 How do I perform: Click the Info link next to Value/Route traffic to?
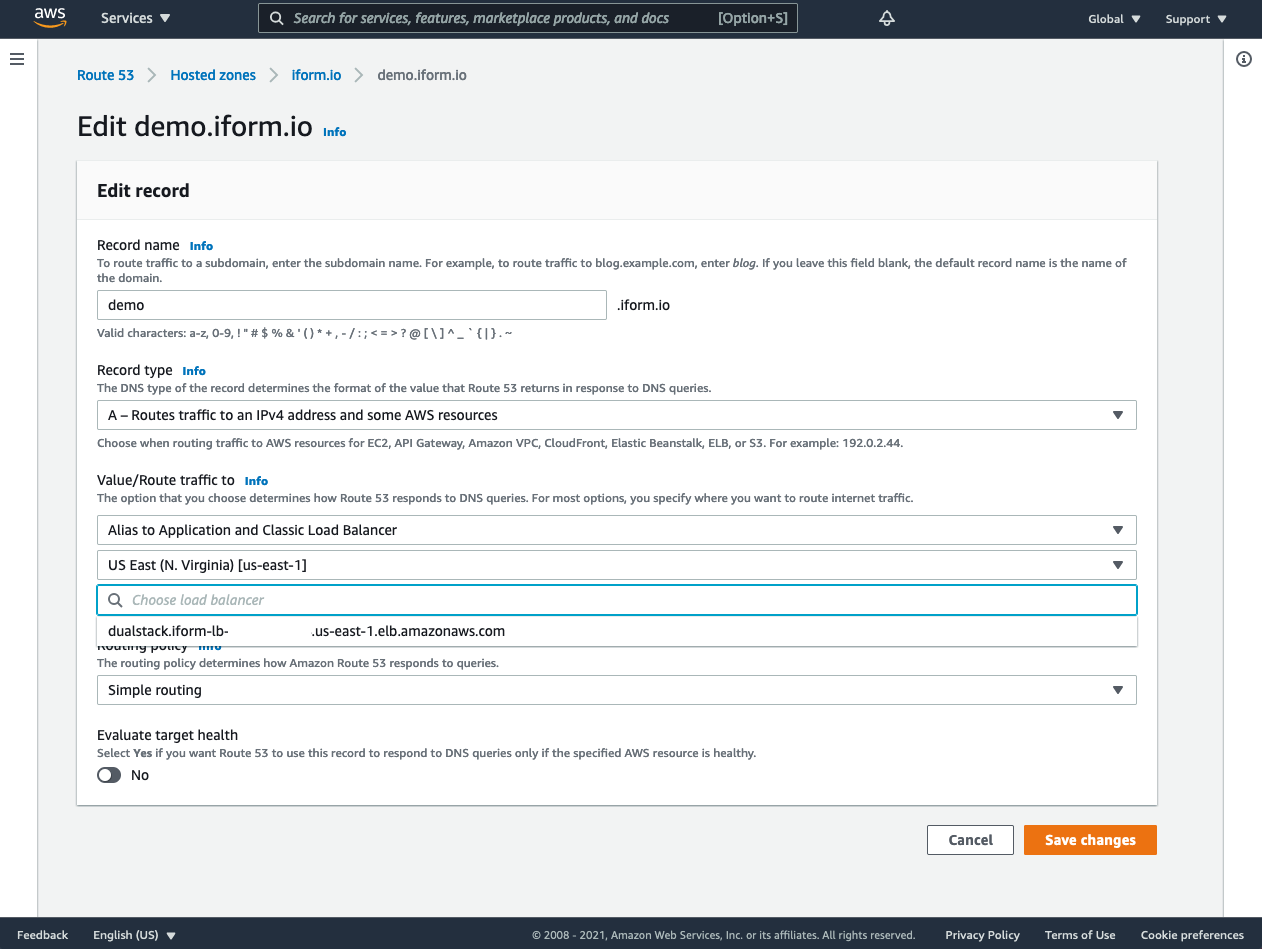(256, 481)
